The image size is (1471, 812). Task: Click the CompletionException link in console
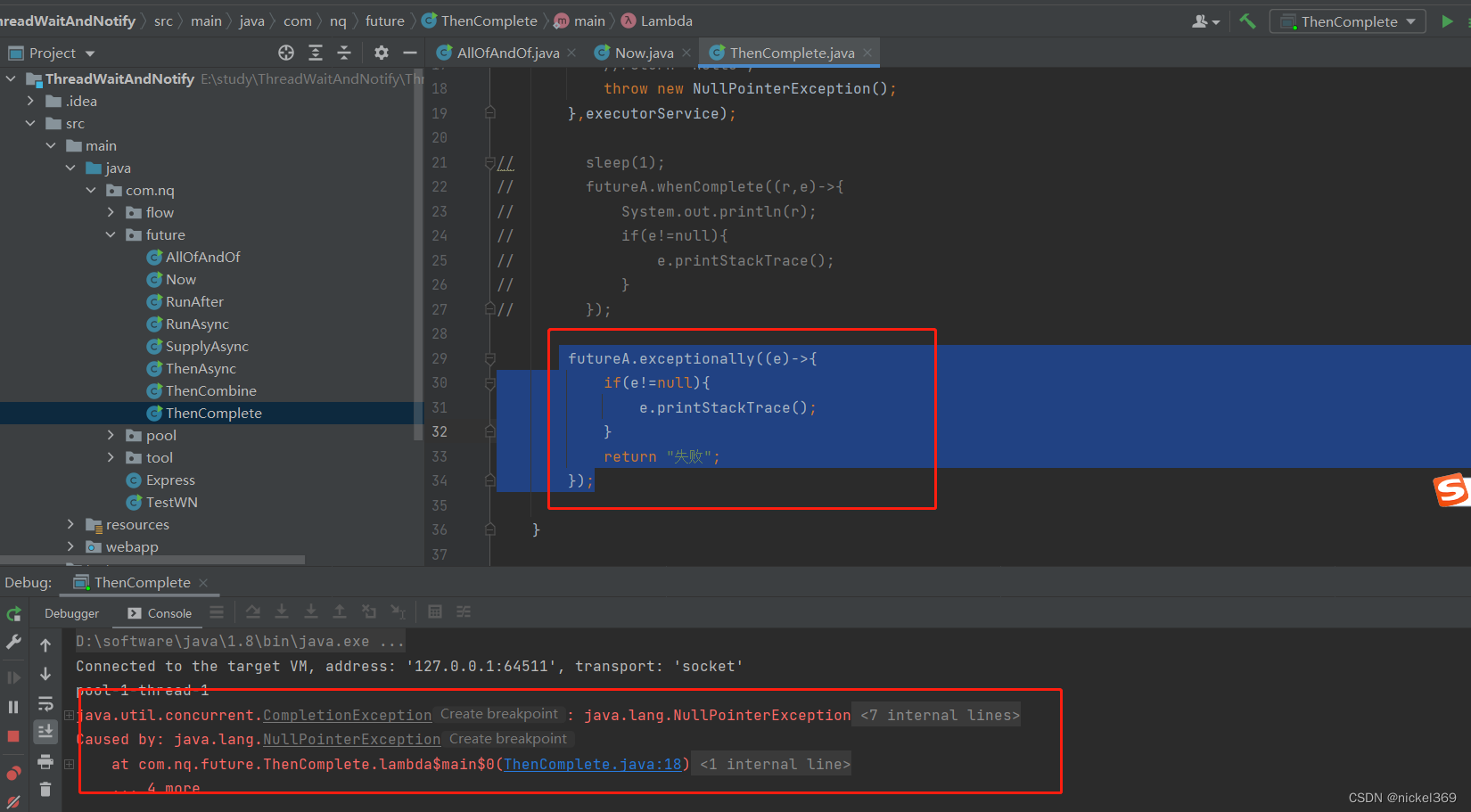pos(347,716)
